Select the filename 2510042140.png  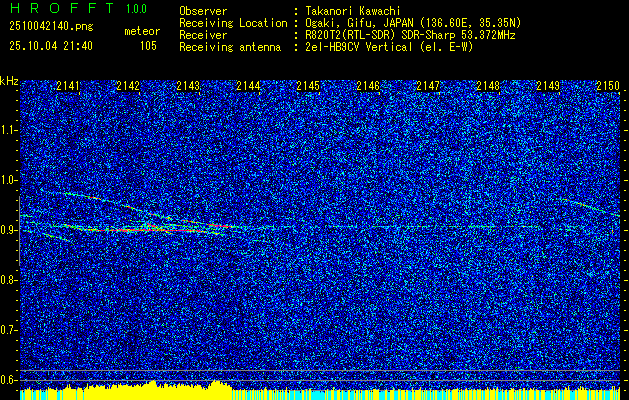pos(51,26)
